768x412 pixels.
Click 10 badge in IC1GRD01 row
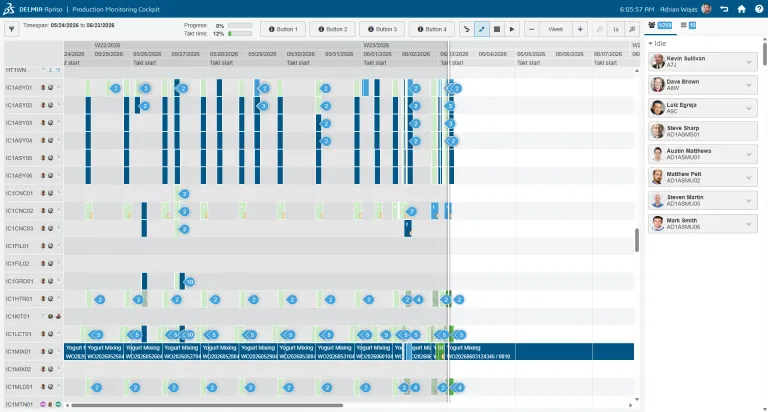(190, 282)
